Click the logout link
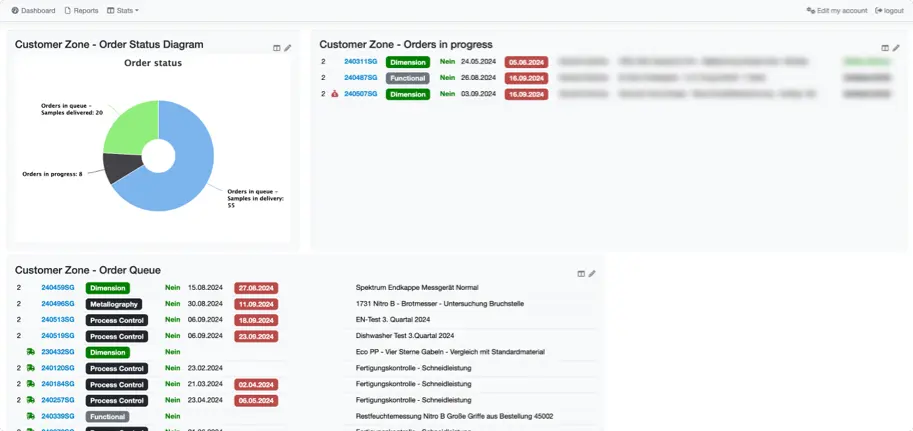Viewport: 913px width, 431px height. [889, 10]
